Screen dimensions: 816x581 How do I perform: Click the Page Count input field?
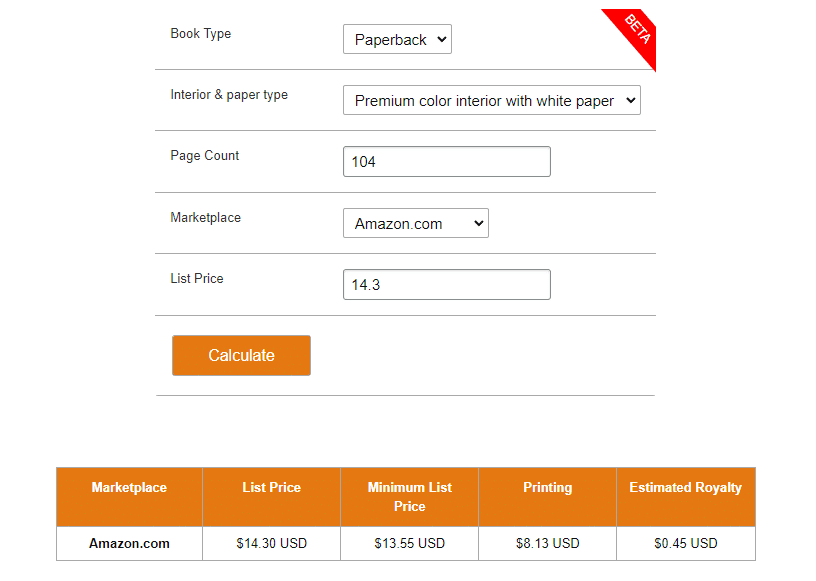tap(446, 161)
